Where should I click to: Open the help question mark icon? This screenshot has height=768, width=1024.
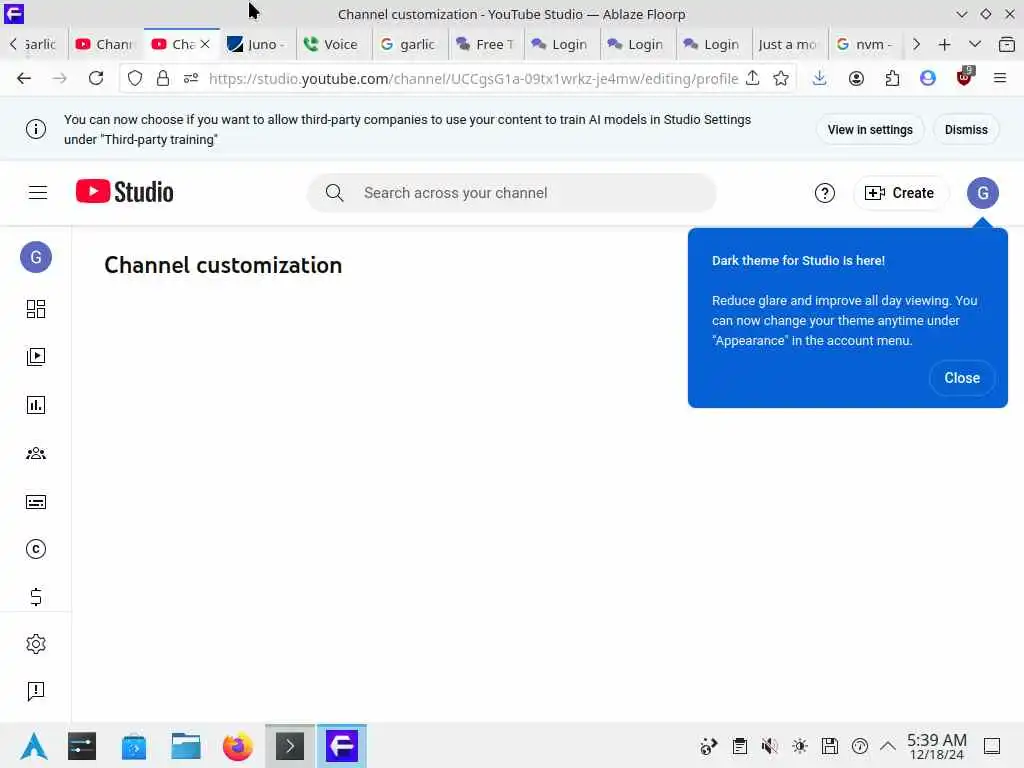[825, 193]
